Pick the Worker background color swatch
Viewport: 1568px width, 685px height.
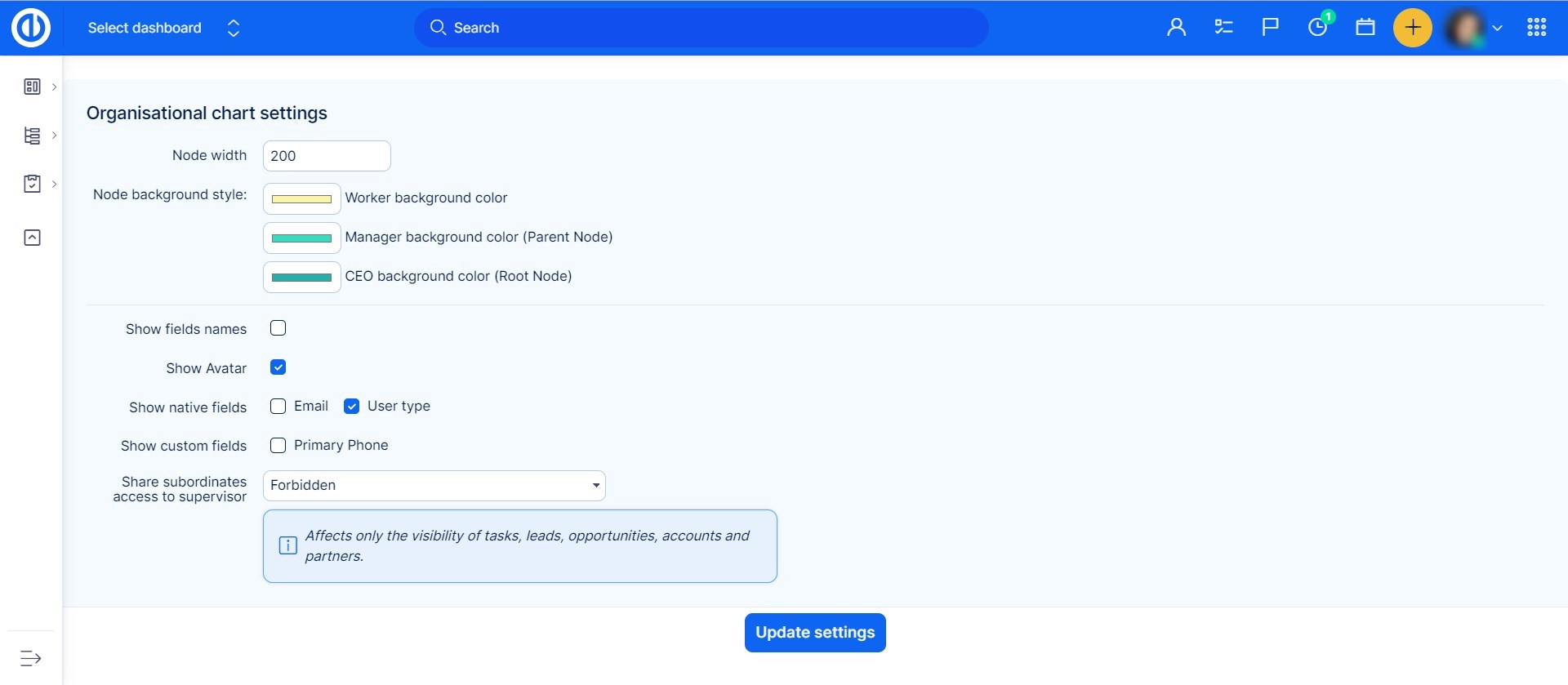tap(301, 198)
